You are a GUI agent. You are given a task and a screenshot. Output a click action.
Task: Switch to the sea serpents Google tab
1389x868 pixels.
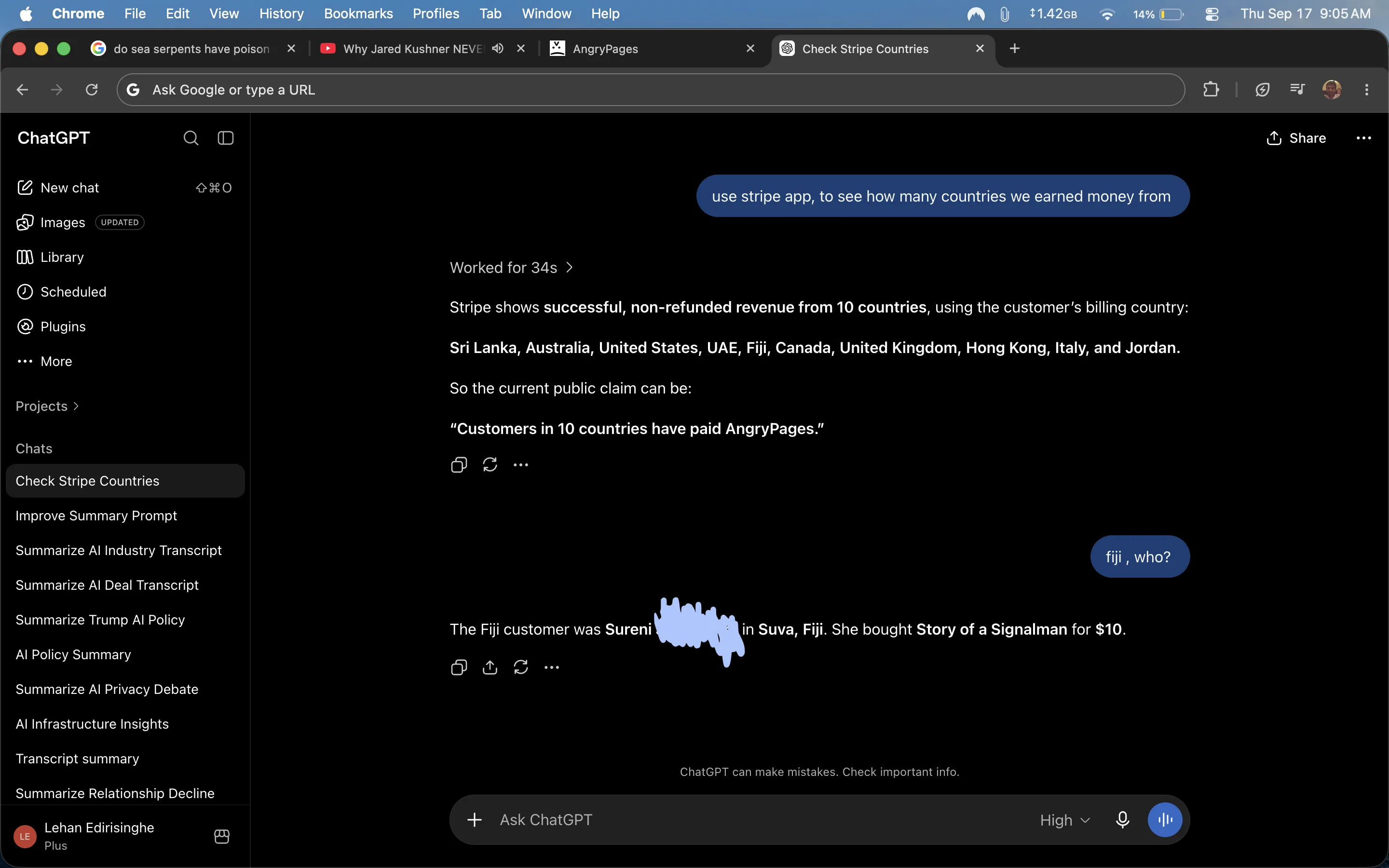[192, 49]
